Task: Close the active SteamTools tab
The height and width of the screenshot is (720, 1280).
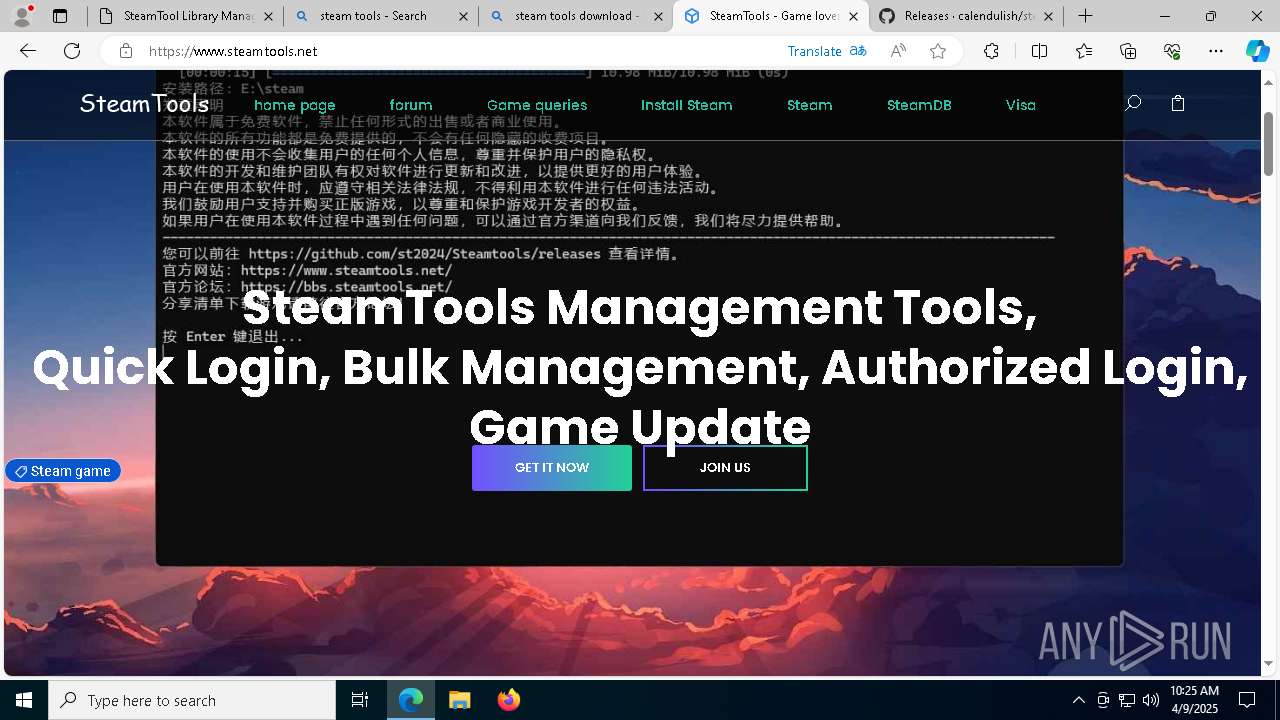Action: (853, 16)
